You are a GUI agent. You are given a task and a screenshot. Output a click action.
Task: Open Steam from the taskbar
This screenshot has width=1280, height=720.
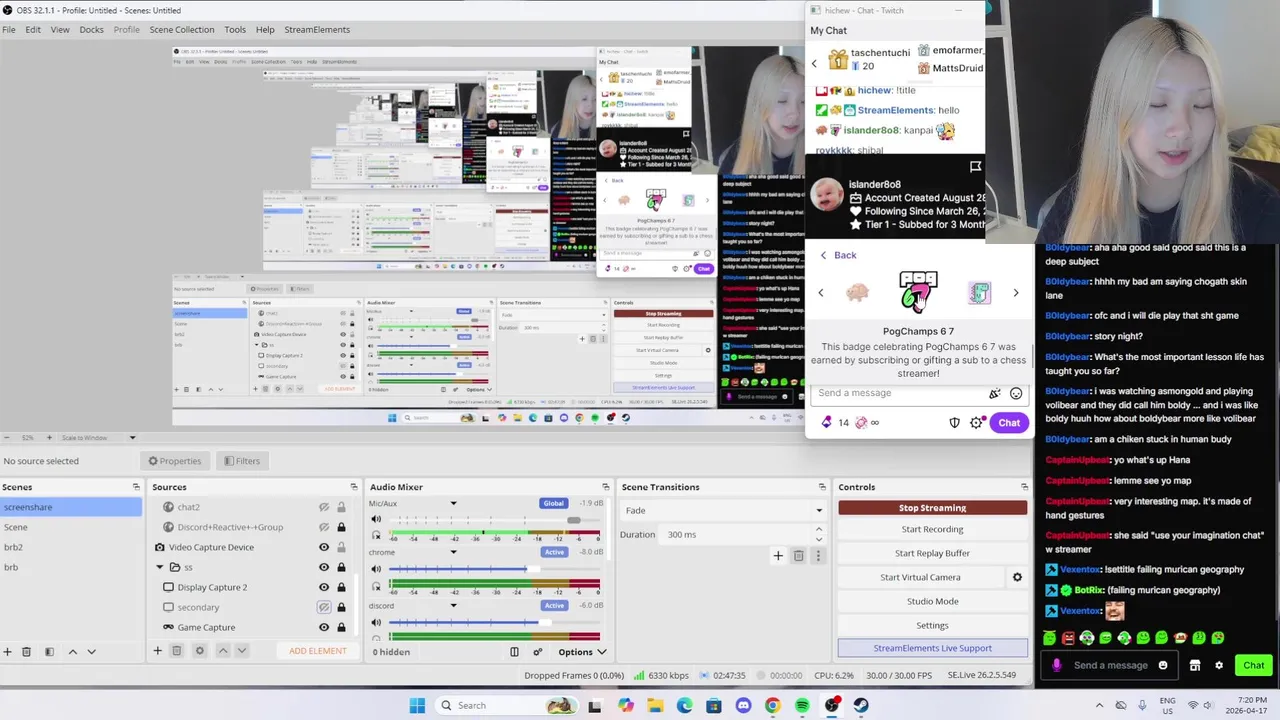click(x=861, y=706)
